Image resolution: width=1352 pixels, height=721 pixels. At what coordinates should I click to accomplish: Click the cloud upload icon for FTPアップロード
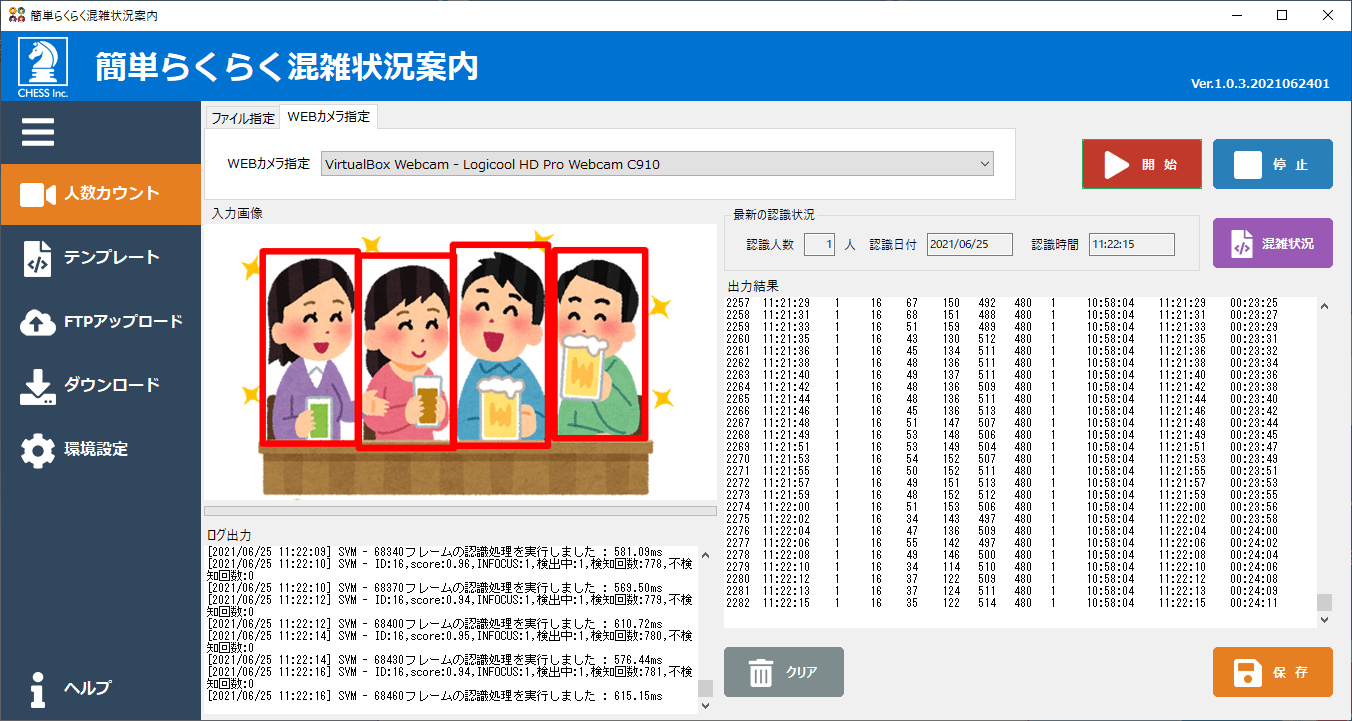click(38, 322)
